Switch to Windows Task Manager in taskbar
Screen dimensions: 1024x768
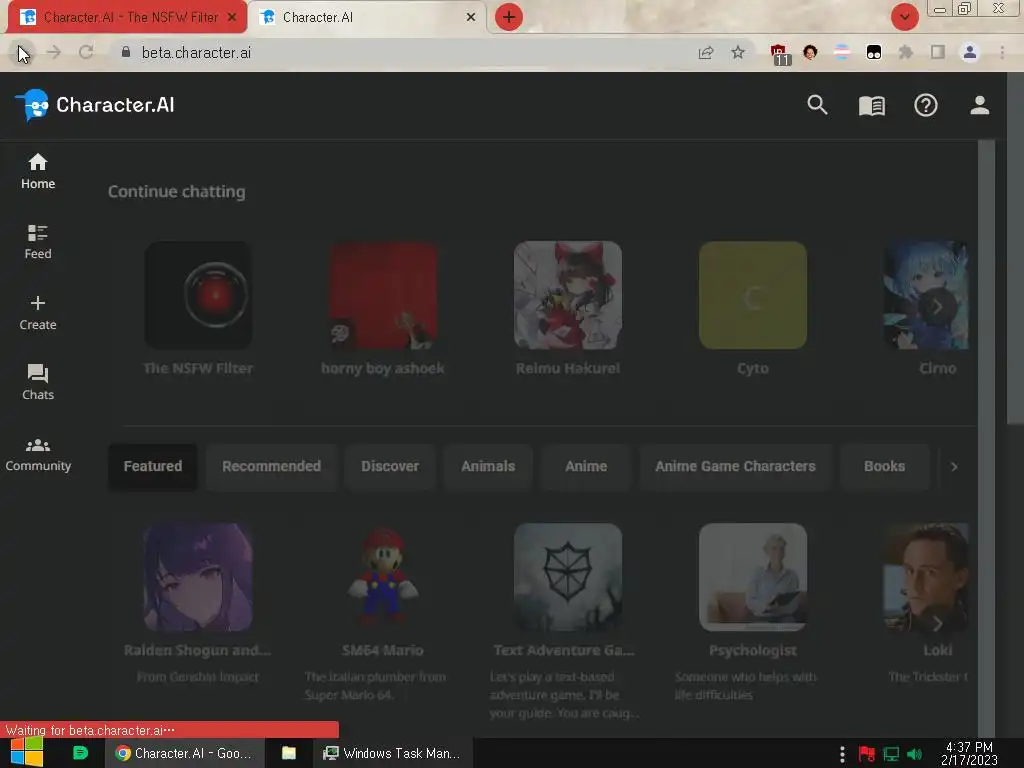click(392, 754)
